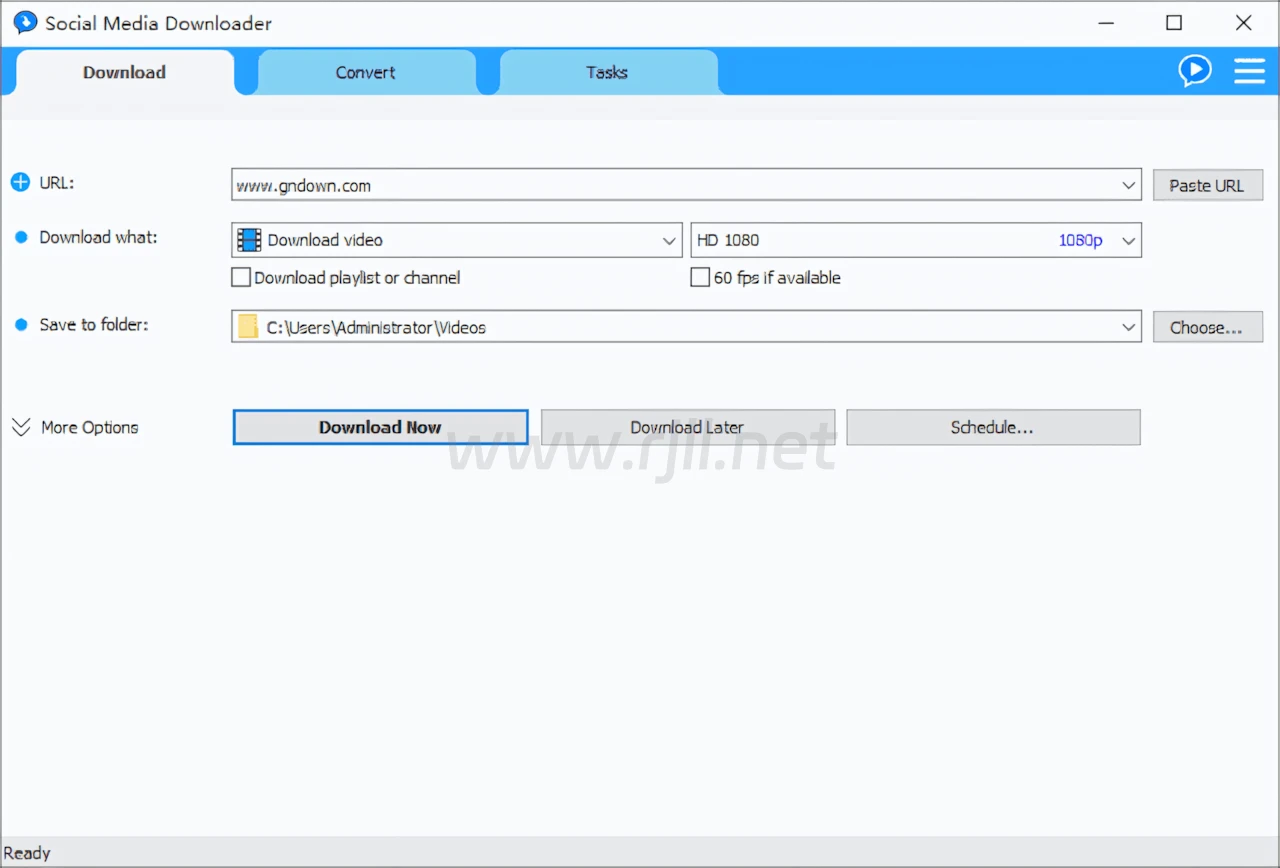Click inside the URL text field
Screen dimensions: 1280x868
point(670,185)
